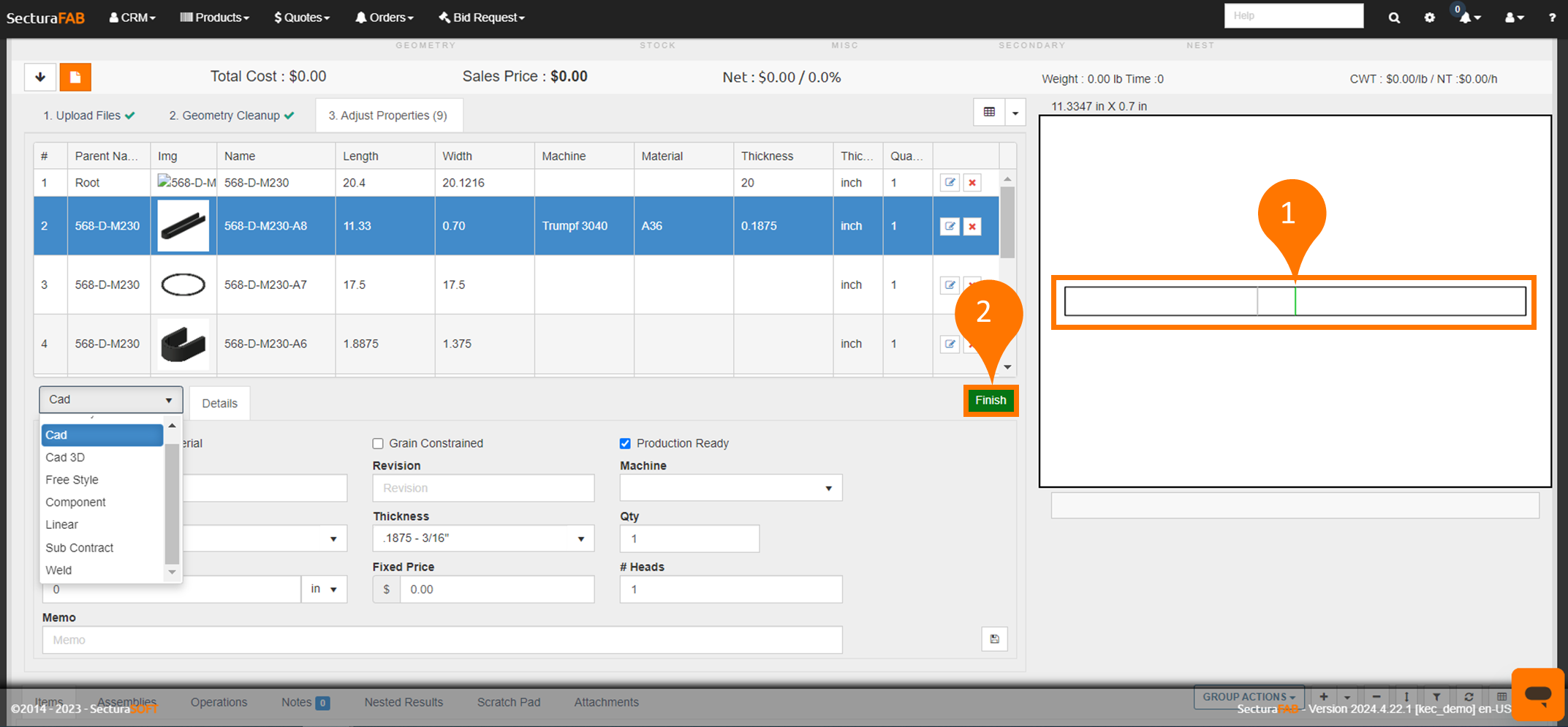Open the Details tab button
The height and width of the screenshot is (727, 1568).
(219, 403)
